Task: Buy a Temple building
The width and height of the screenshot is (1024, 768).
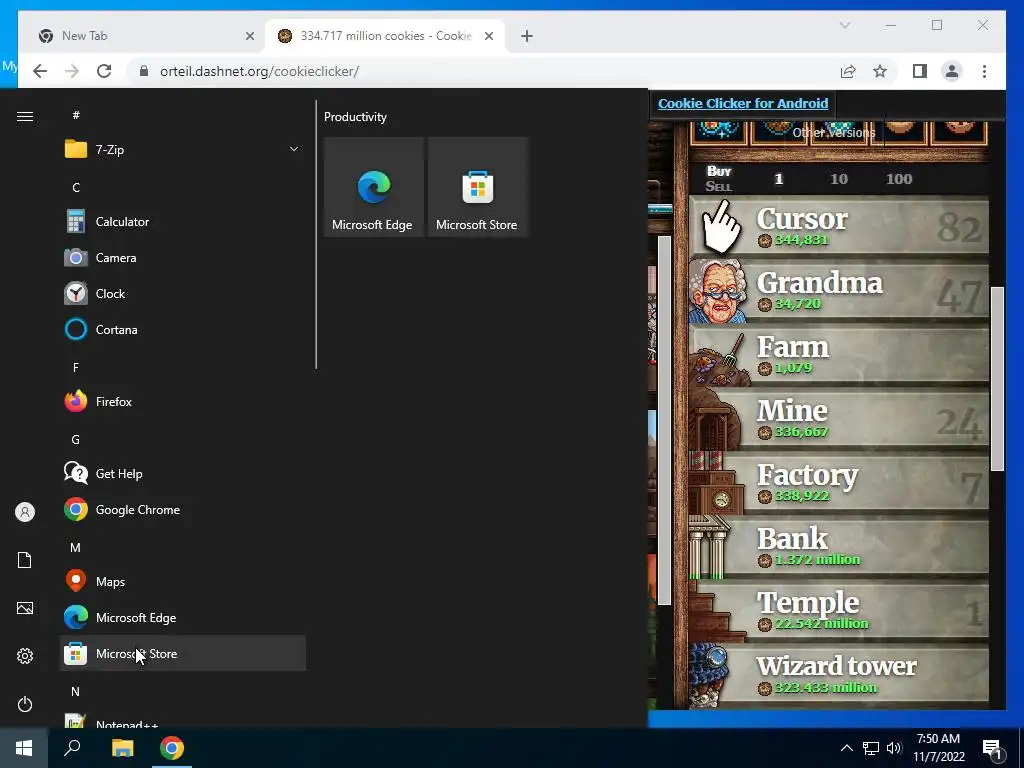Action: point(839,611)
